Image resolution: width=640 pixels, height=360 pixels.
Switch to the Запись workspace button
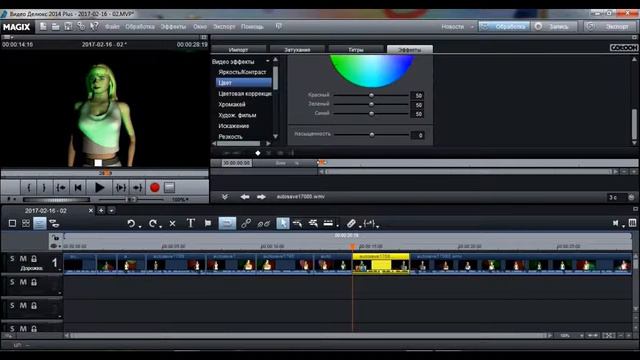tap(555, 27)
